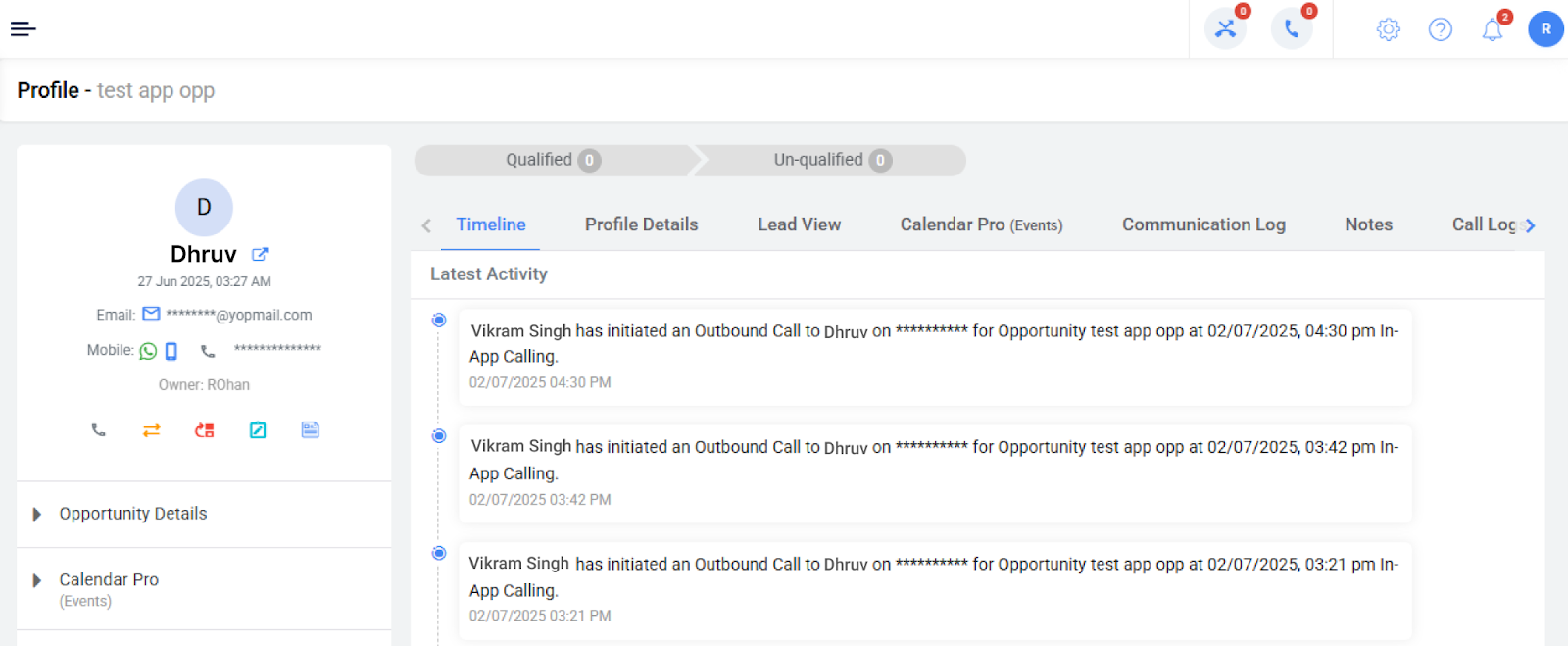This screenshot has width=1568, height=646.
Task: Click the help question mark icon
Action: point(1440,29)
